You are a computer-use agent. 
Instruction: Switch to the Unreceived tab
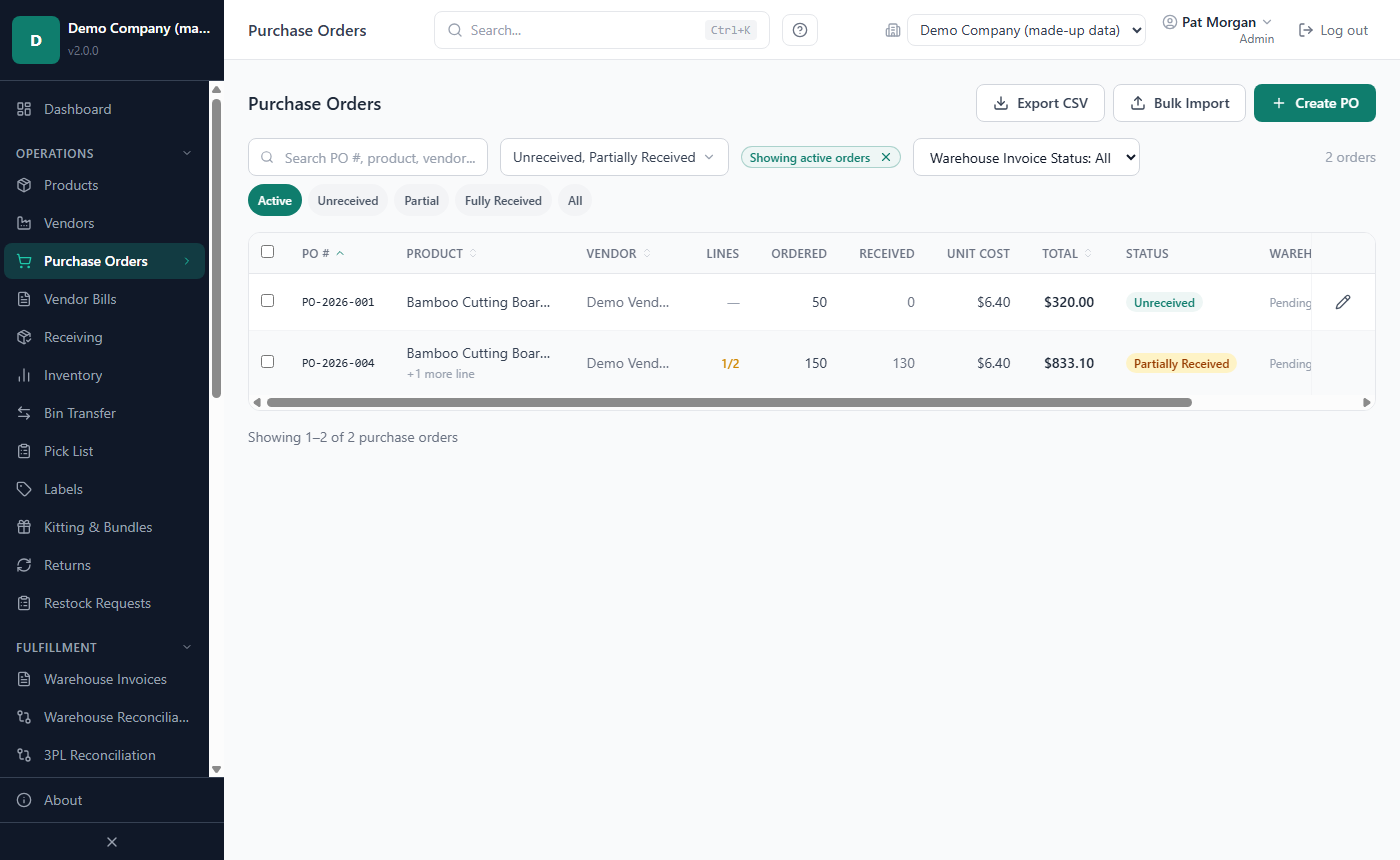tap(348, 200)
